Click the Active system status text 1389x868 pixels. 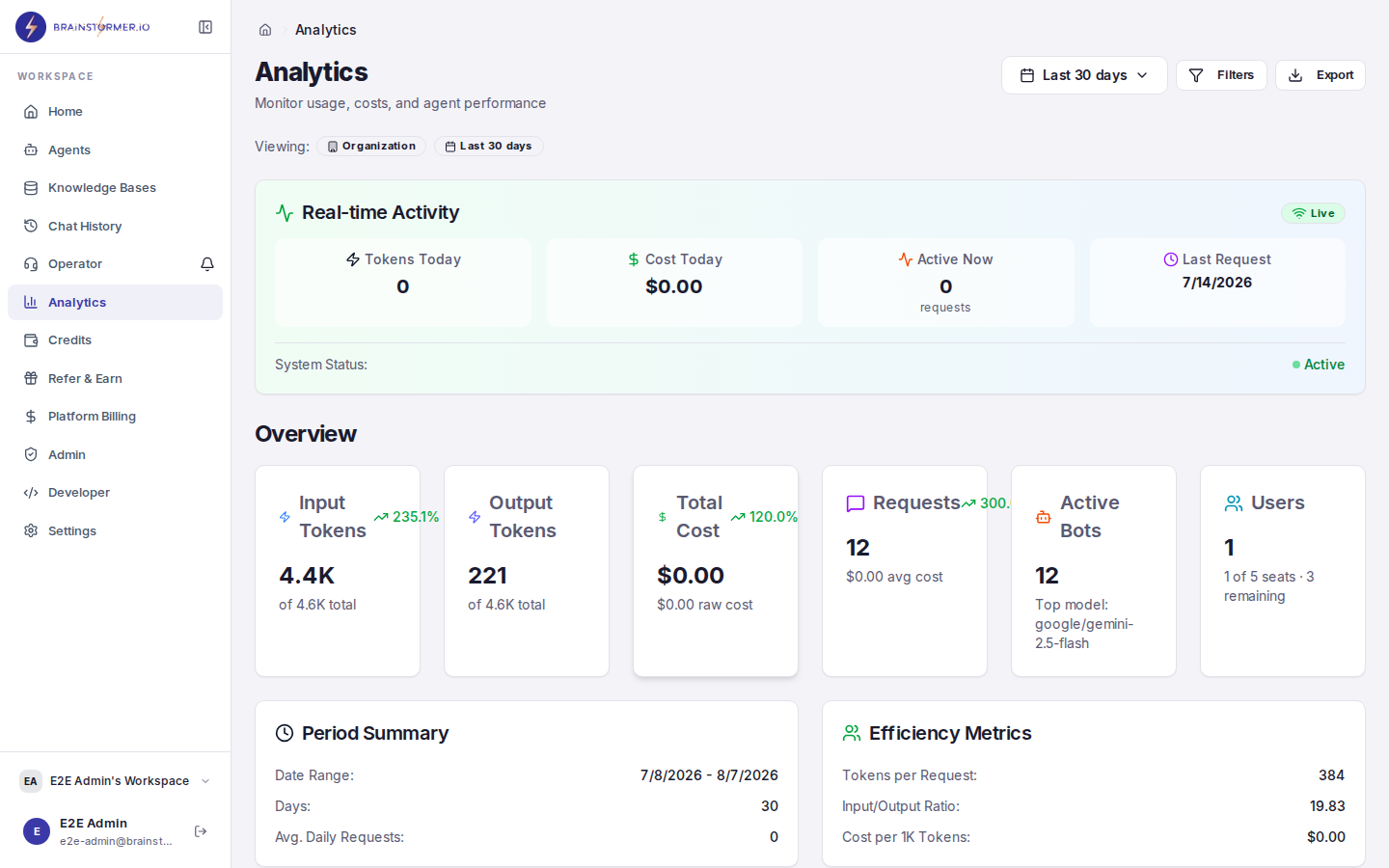point(1324,365)
